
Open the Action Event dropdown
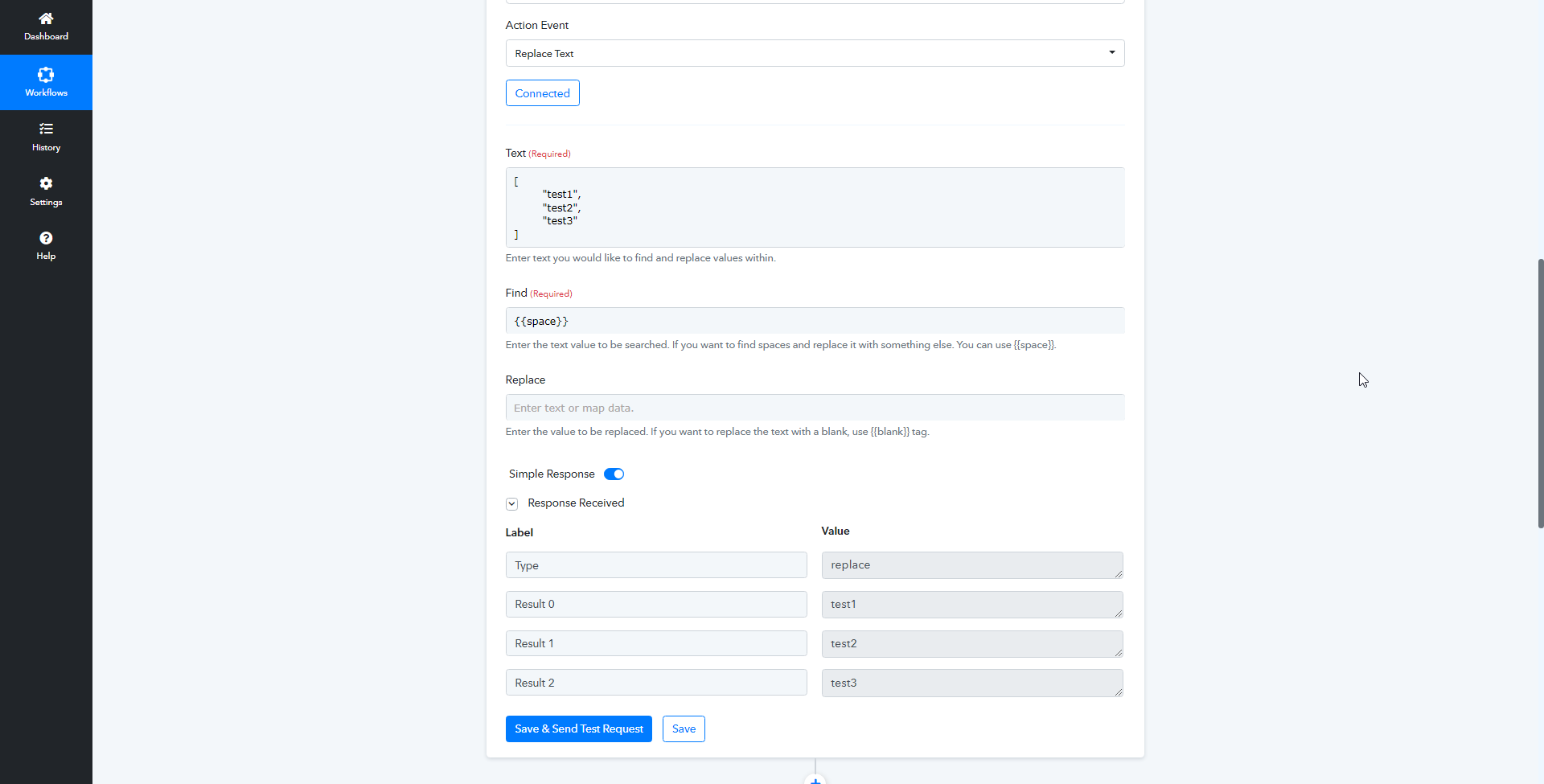815,53
